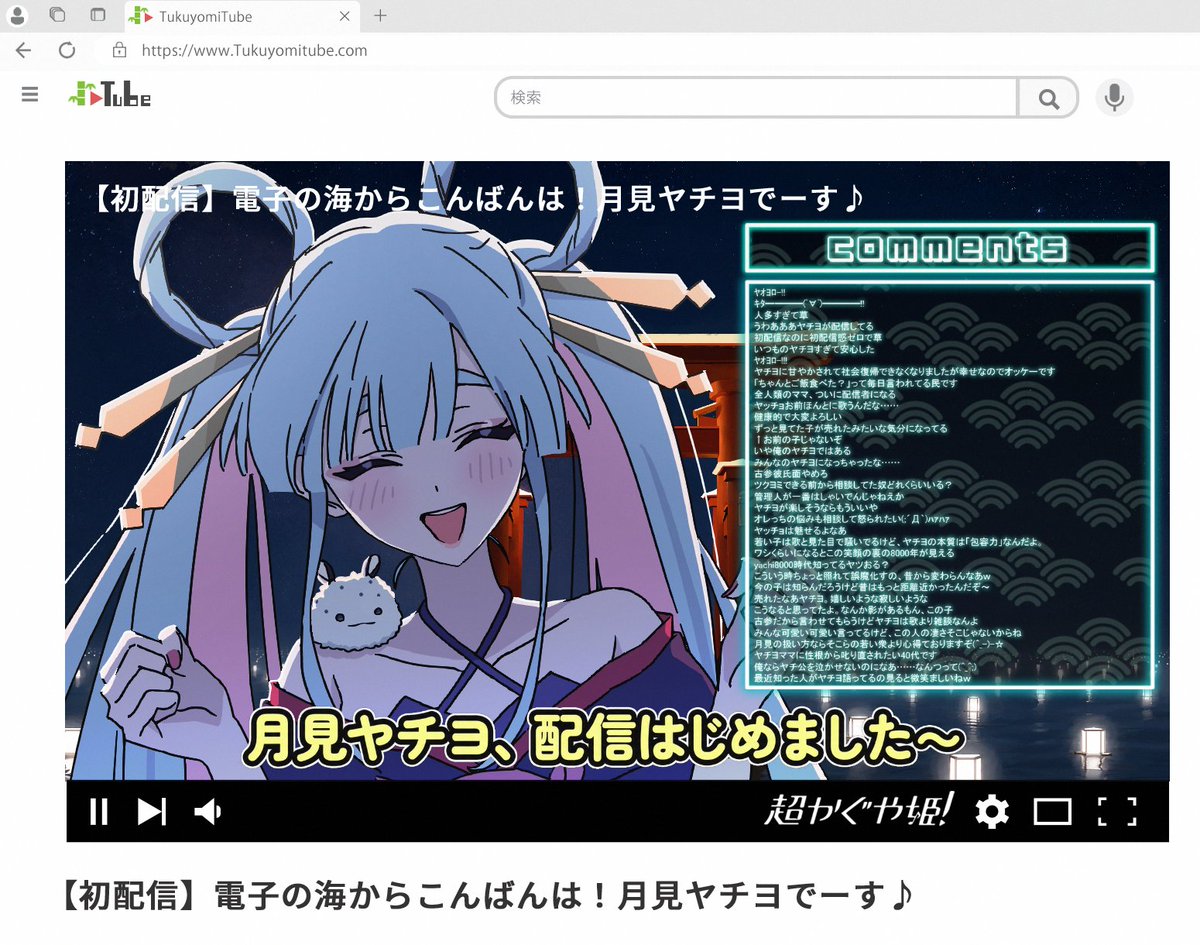
Task: Mute the video volume speaker icon
Action: [x=208, y=811]
